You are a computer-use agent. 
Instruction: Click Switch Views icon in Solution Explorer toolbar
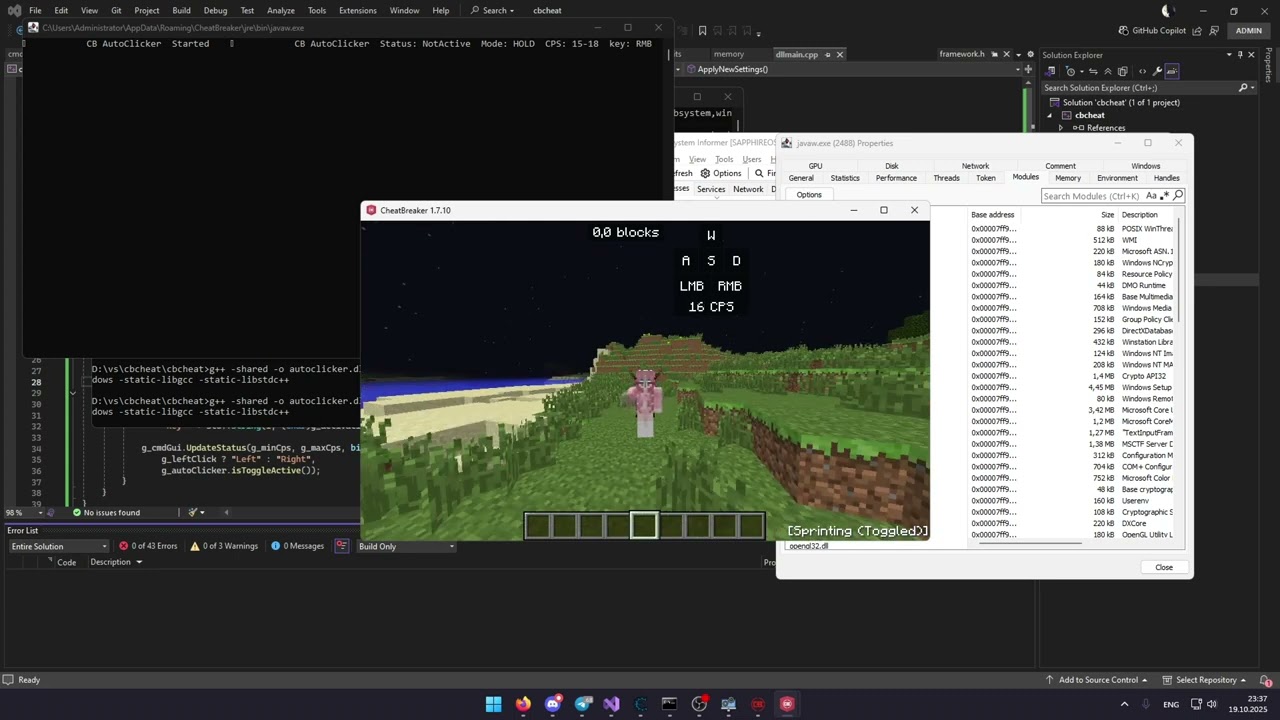pos(1051,71)
